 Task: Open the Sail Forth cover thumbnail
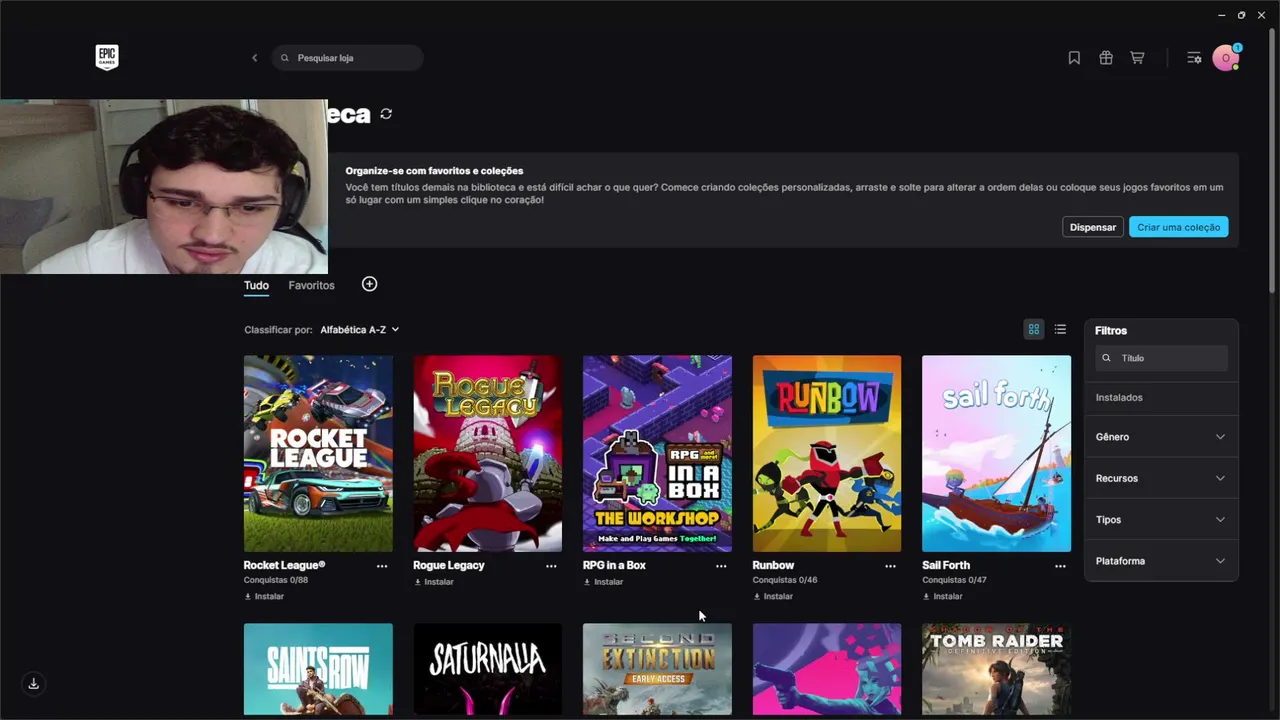[x=996, y=453]
